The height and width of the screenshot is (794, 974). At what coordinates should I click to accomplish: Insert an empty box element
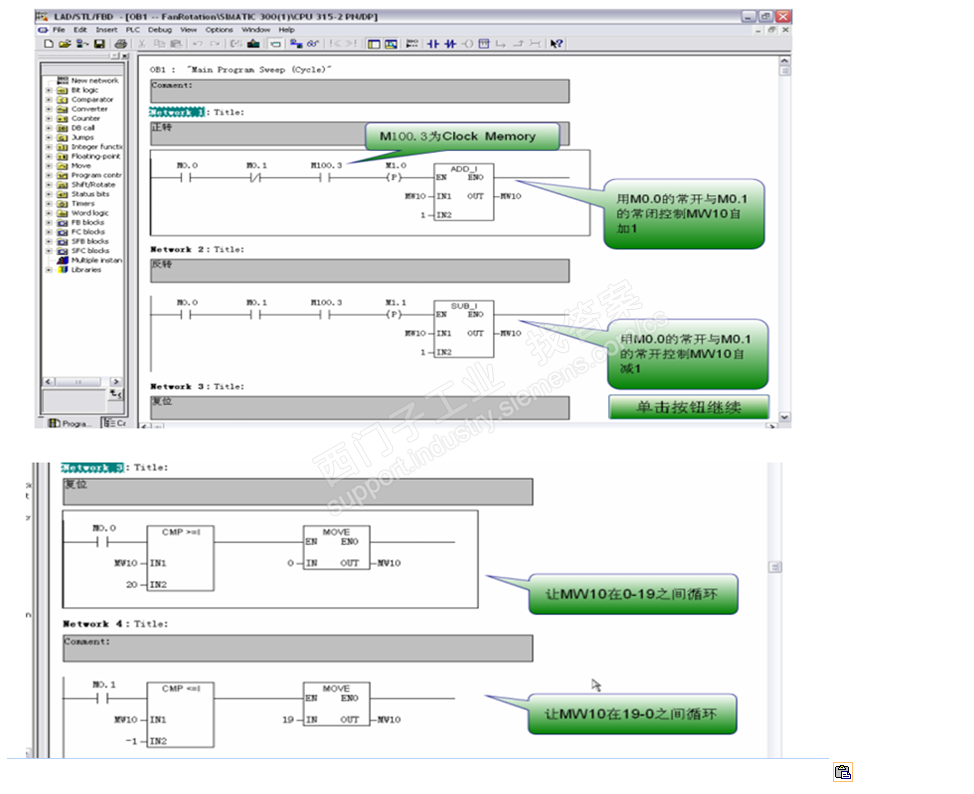[484, 43]
